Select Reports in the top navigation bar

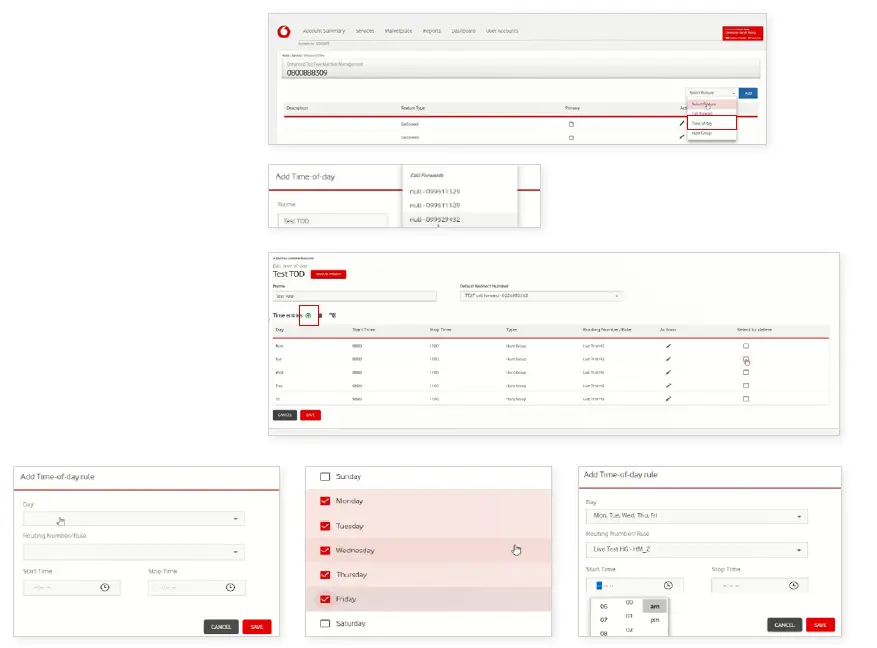433,30
